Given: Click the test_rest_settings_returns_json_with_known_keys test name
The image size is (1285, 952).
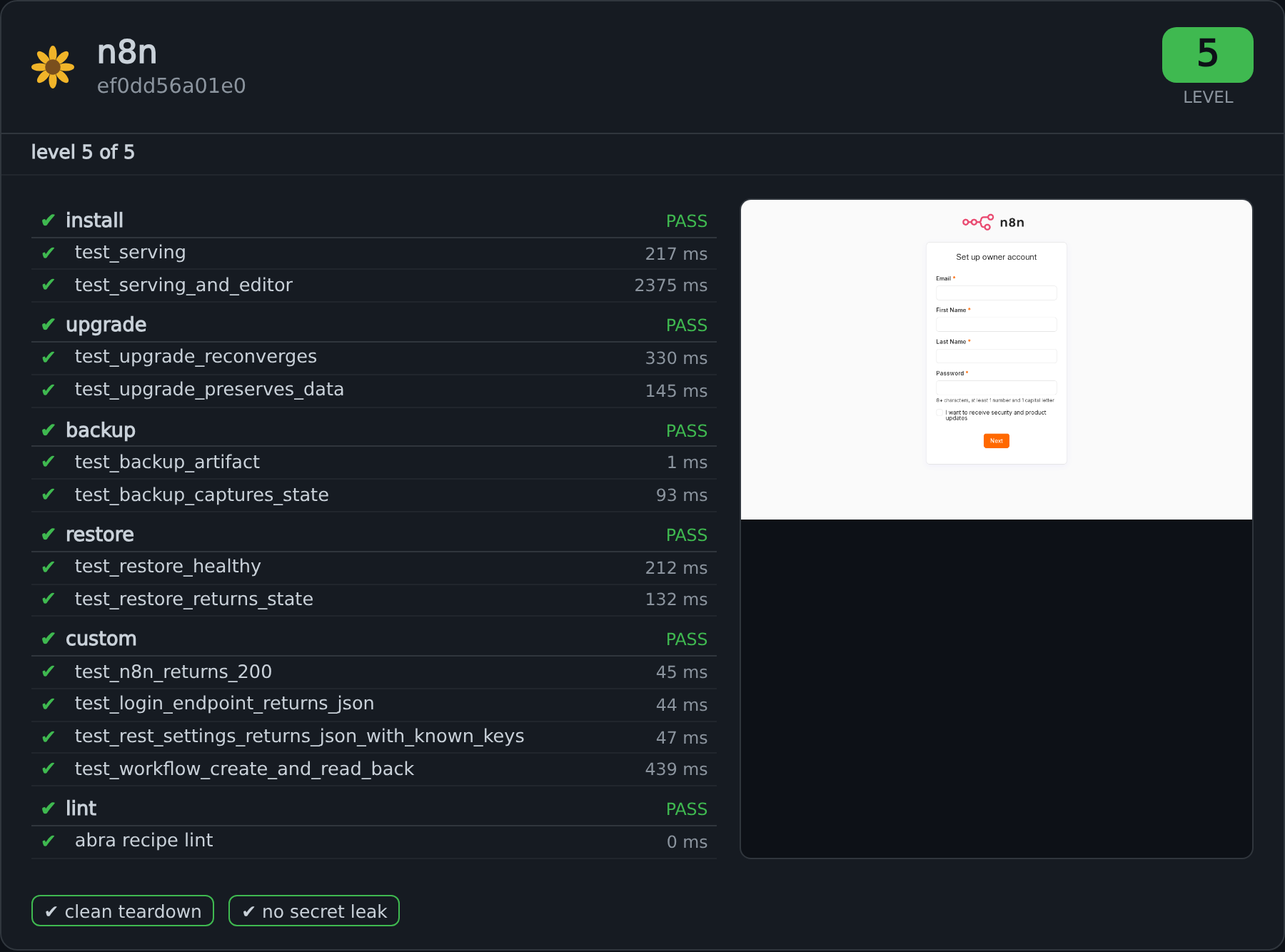Looking at the screenshot, I should [x=300, y=736].
